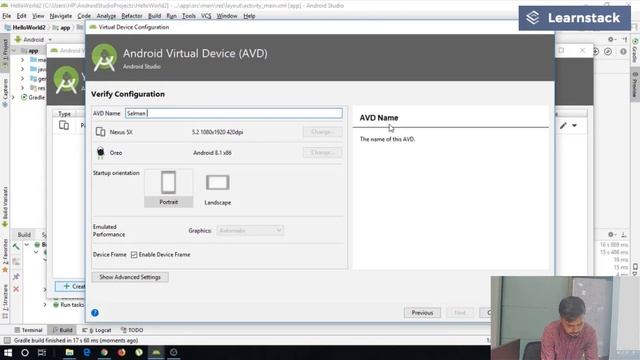Open the Windows Start menu
Image resolution: width=640 pixels, height=360 pixels.
coord(8,353)
